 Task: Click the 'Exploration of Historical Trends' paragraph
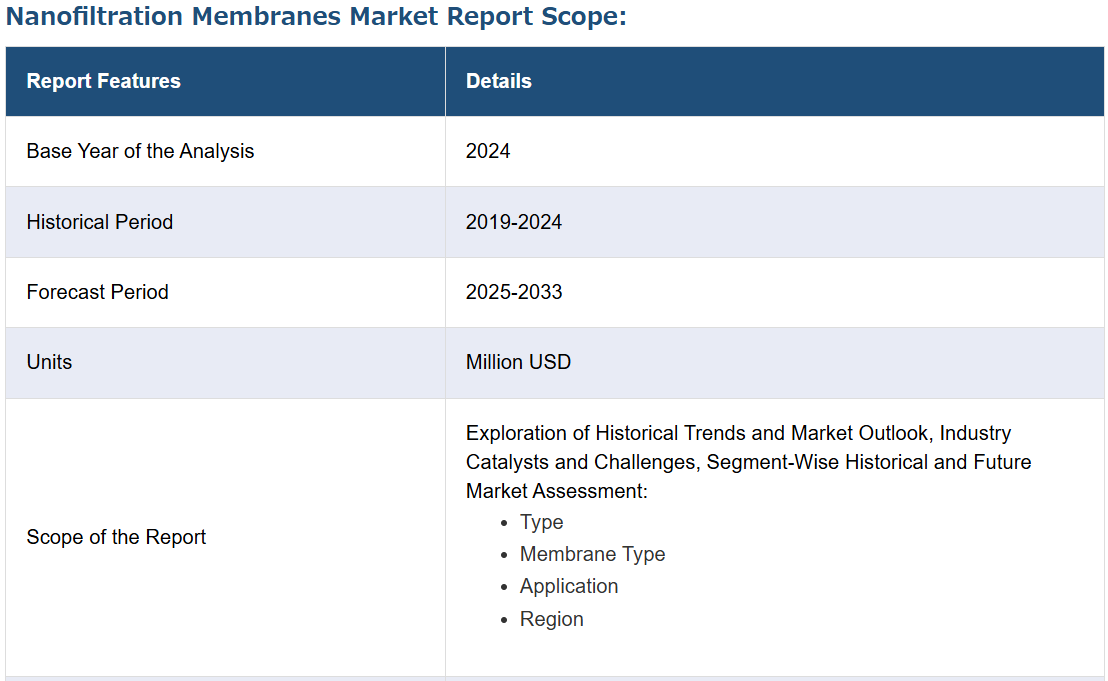pos(748,462)
